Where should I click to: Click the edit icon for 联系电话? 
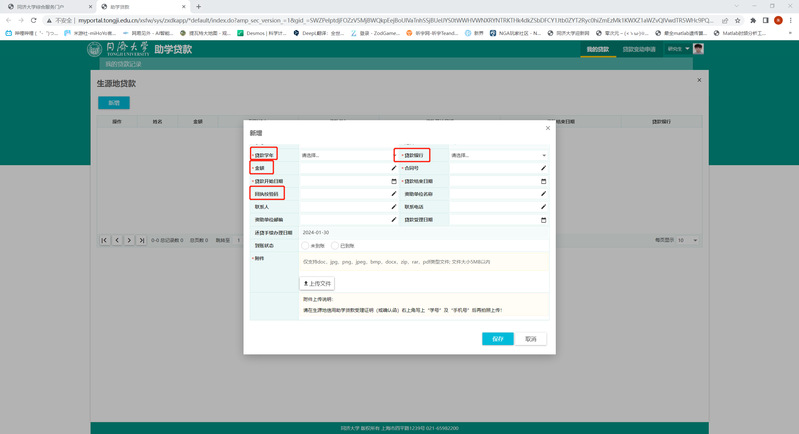point(544,206)
